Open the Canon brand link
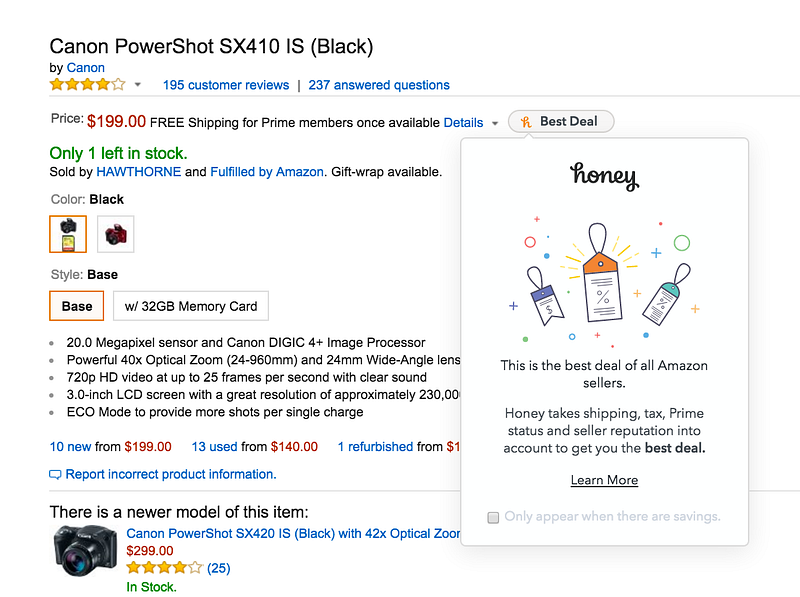The height and width of the screenshot is (597, 800). pos(86,68)
